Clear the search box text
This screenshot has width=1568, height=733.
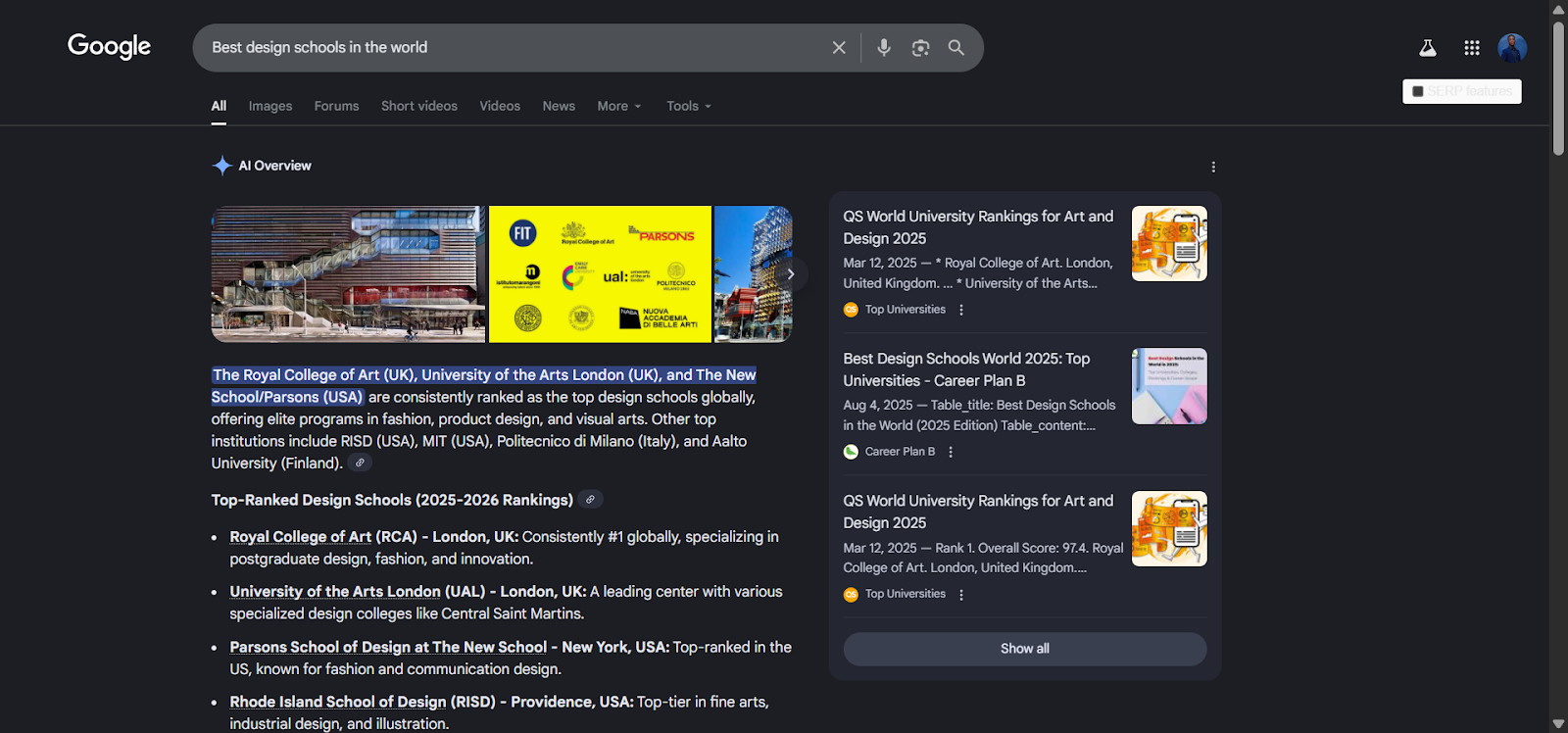point(839,48)
